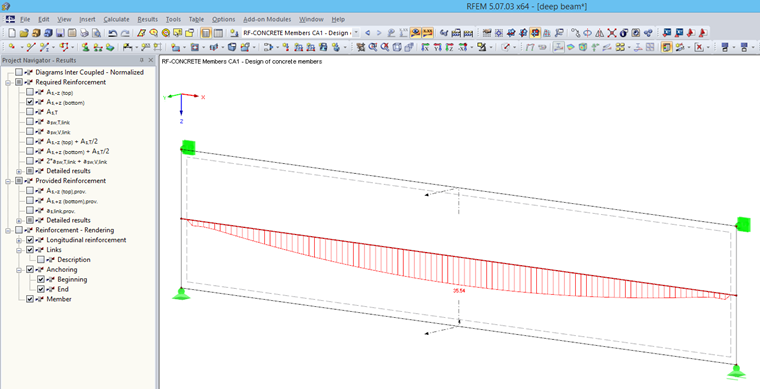
Task: Click the New node icon in second toolbar
Action: pyautogui.click(x=13, y=47)
